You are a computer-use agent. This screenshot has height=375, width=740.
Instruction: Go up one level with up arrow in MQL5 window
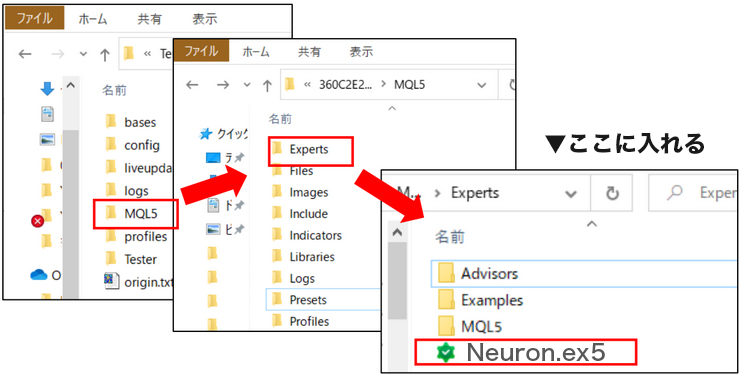[x=268, y=85]
